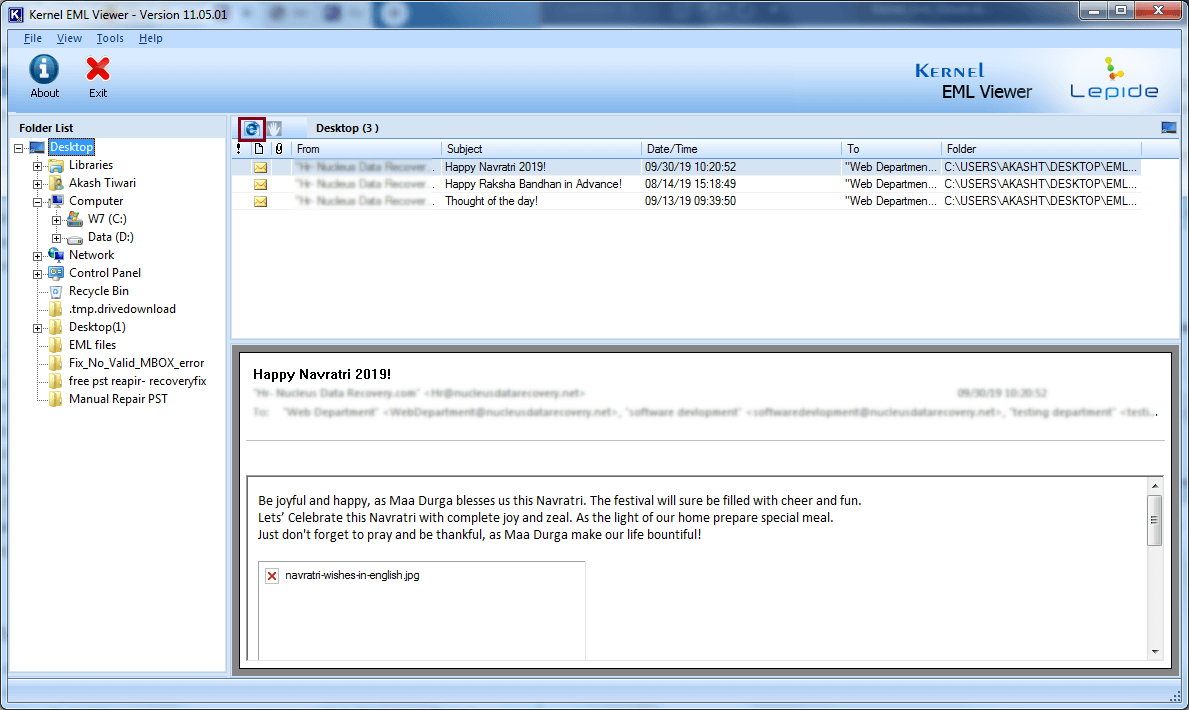Click the refresh icon above the email list

(x=252, y=128)
